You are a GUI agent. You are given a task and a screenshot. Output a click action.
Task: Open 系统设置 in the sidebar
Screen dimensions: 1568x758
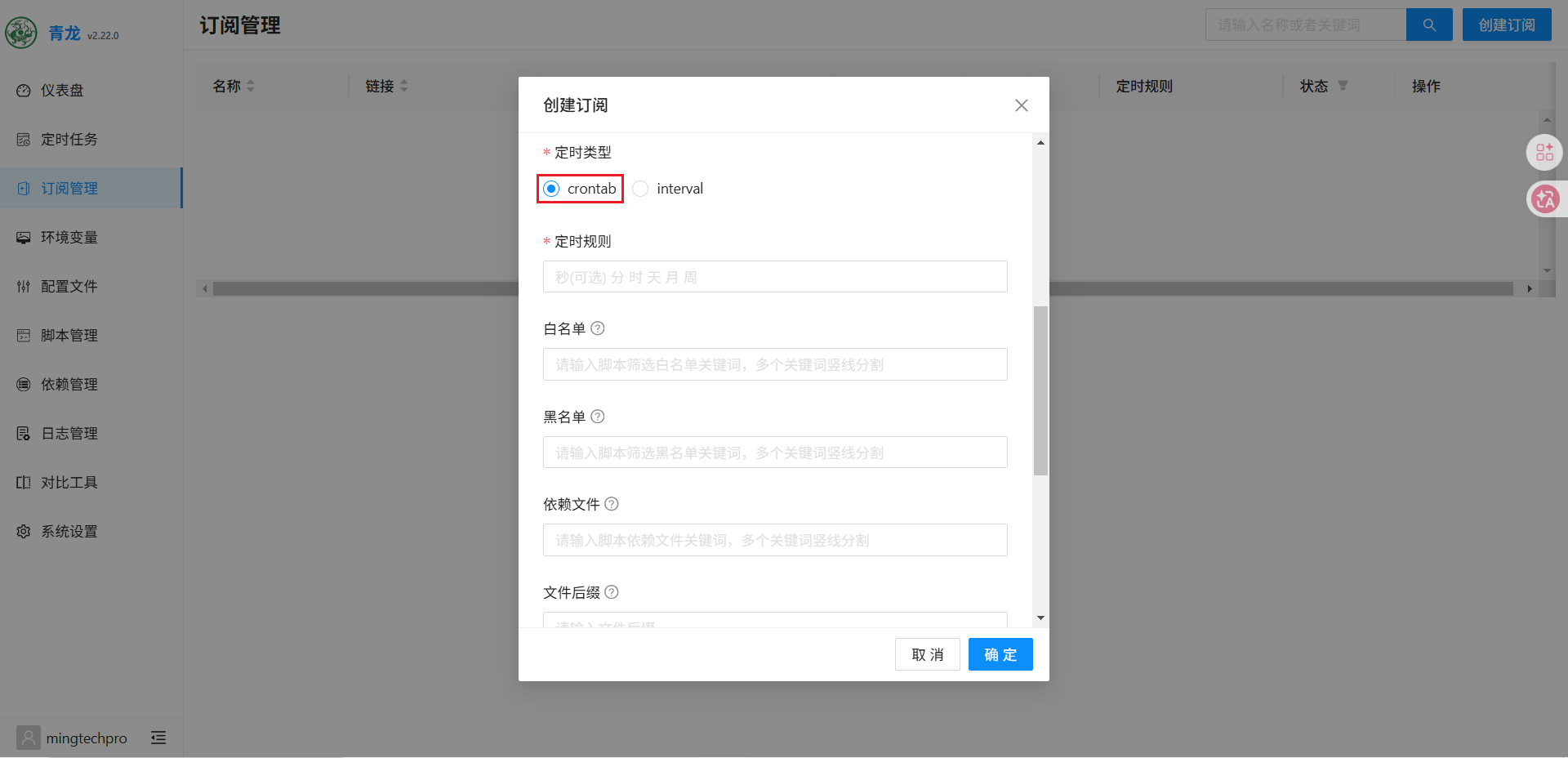coord(91,531)
